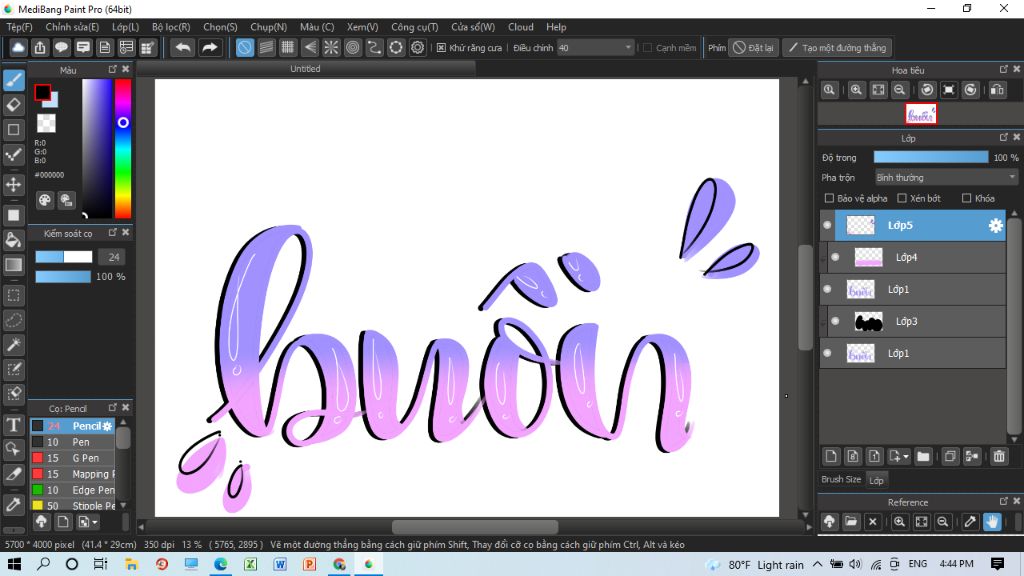Select the G Pen brush
Viewport: 1024px width, 576px height.
click(72, 458)
